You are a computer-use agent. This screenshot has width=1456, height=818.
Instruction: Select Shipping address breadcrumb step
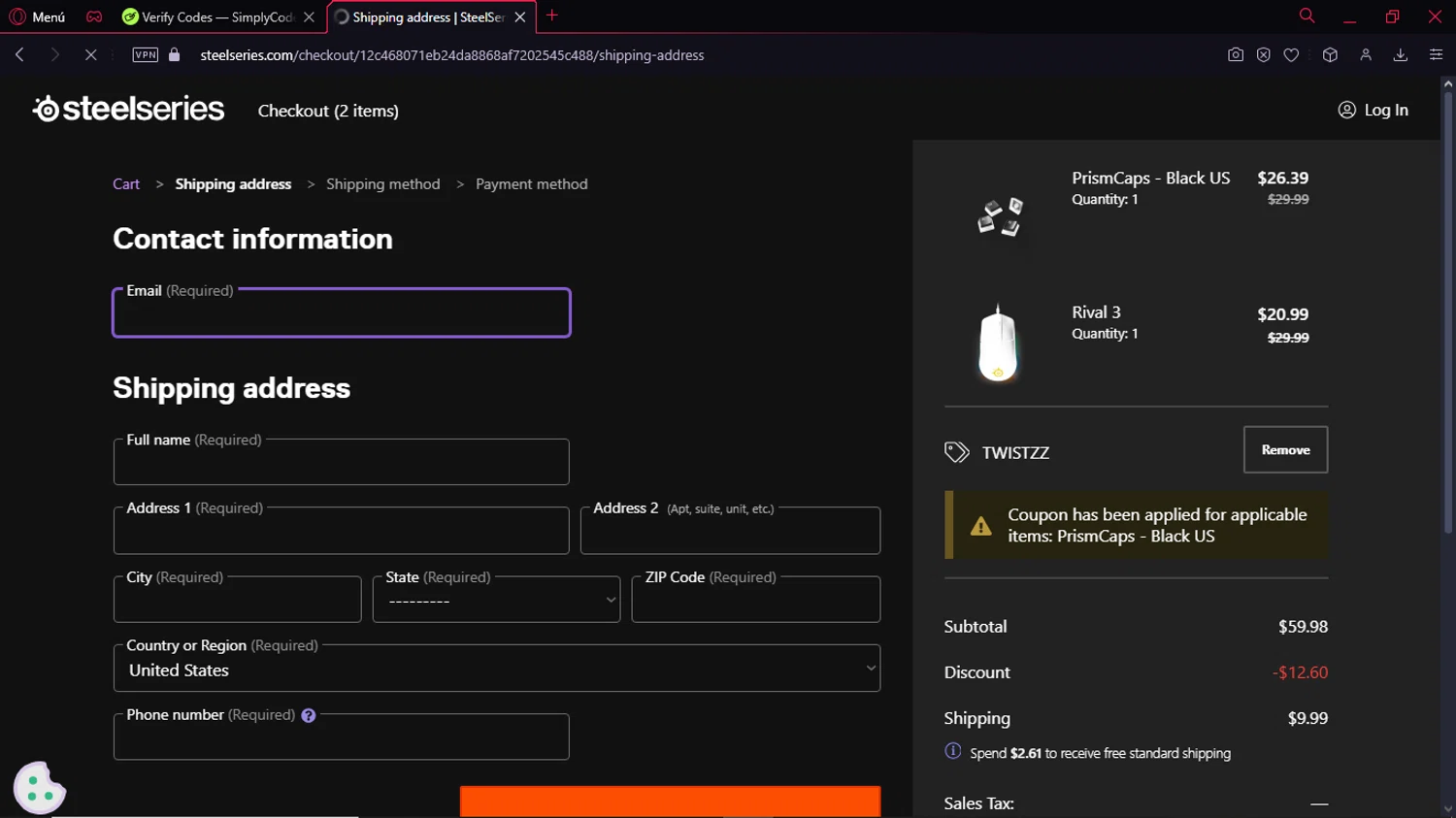click(x=233, y=184)
